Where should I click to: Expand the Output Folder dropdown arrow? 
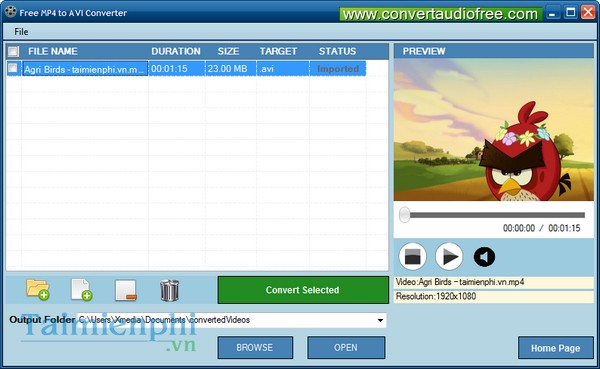[380, 320]
